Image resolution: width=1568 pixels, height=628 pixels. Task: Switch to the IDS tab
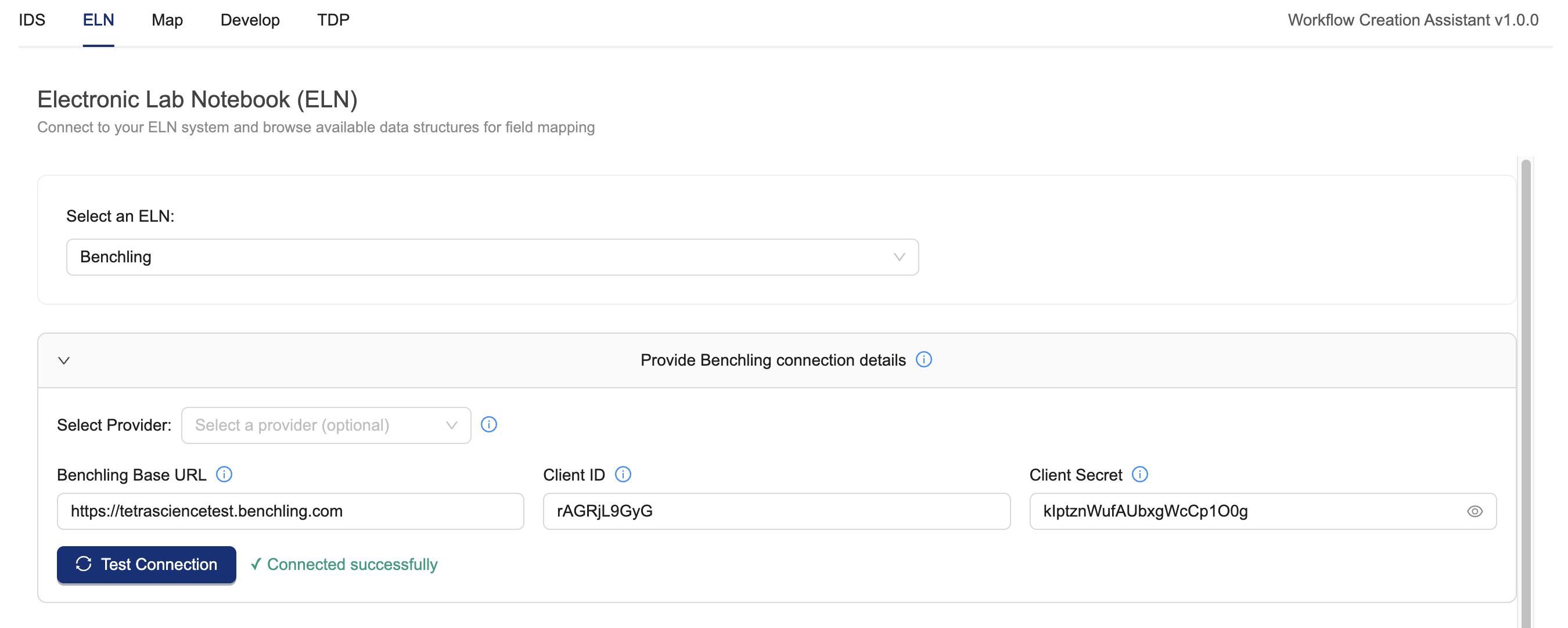pos(32,20)
